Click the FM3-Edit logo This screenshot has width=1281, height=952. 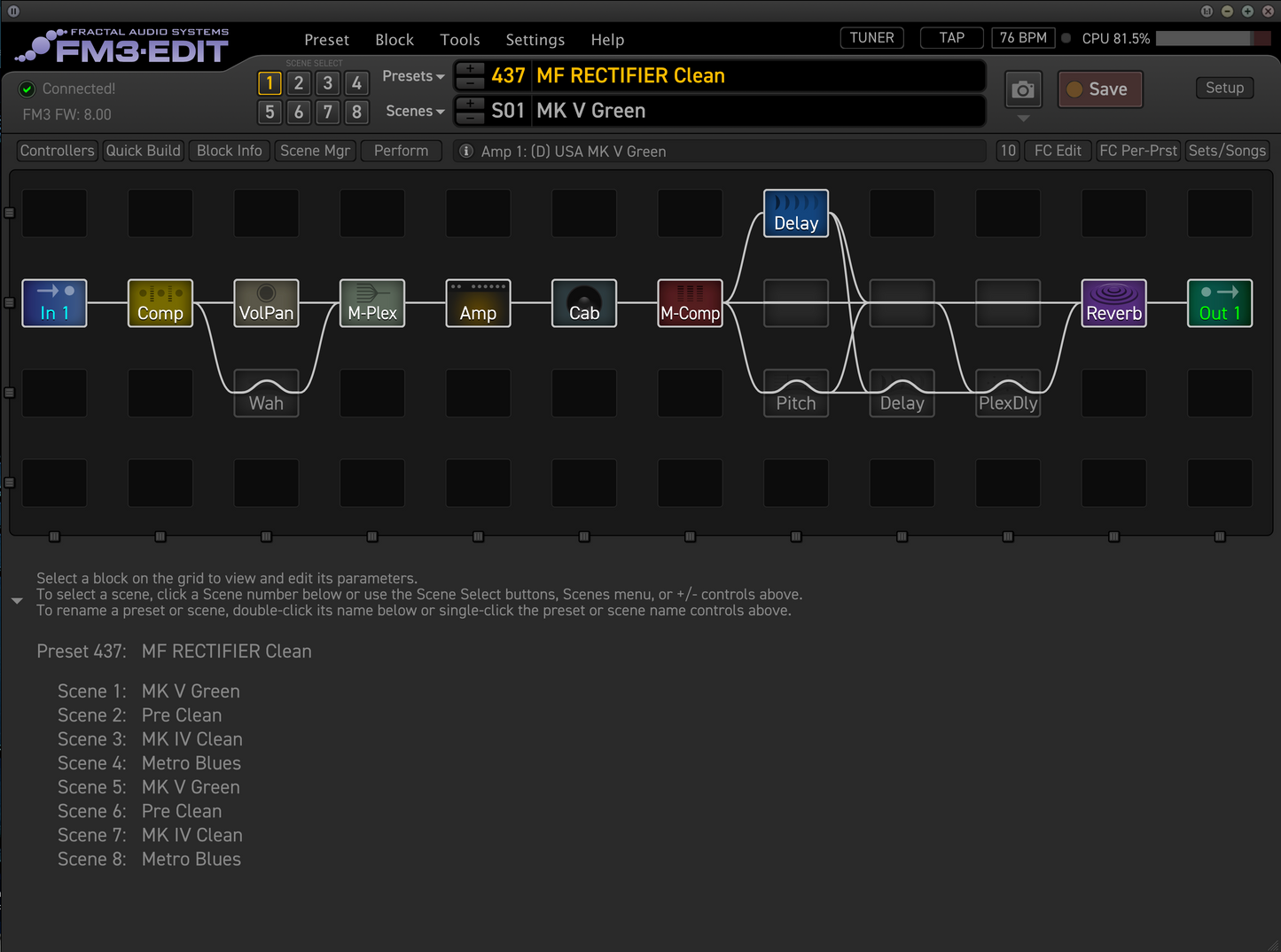(124, 46)
